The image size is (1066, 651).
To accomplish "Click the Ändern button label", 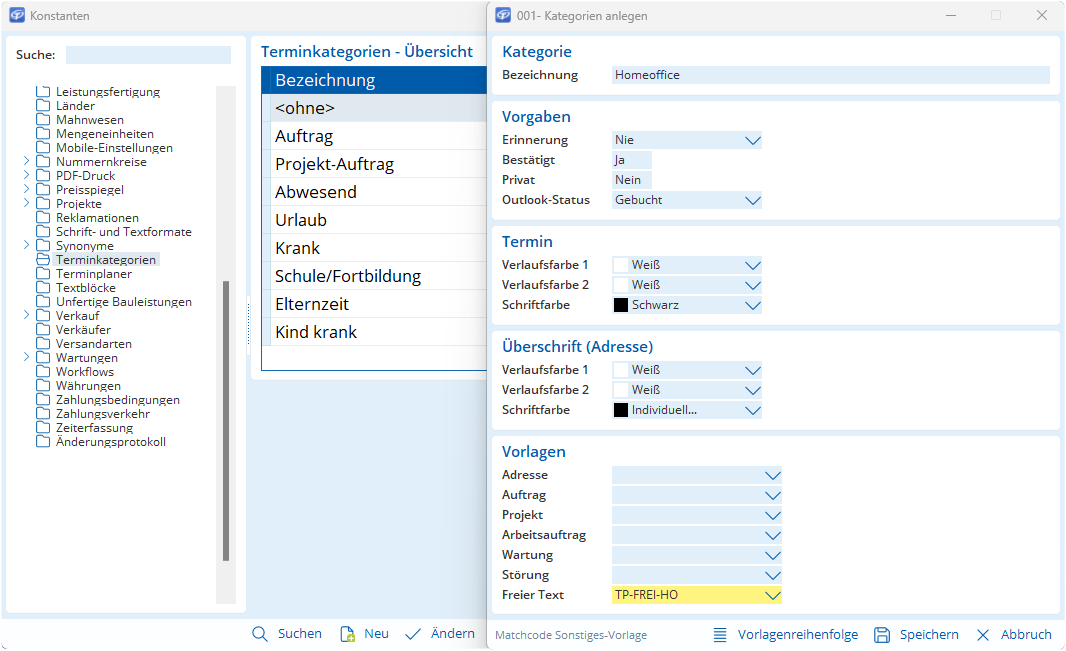I will pos(453,633).
